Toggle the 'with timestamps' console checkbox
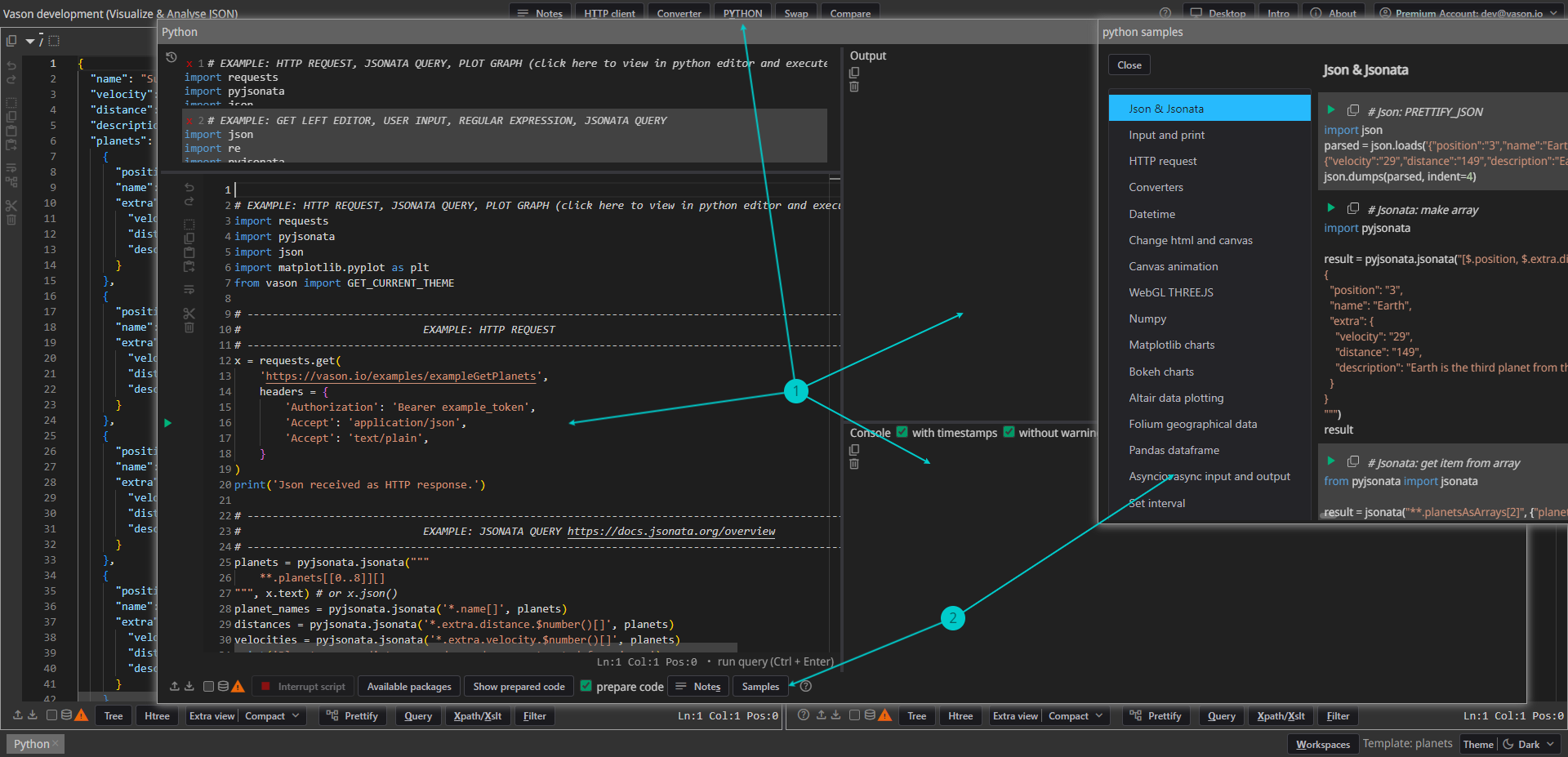This screenshot has height=757, width=1568. tap(902, 432)
